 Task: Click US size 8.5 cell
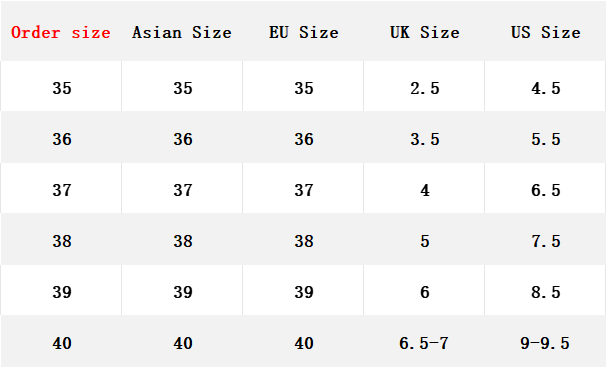tap(546, 292)
